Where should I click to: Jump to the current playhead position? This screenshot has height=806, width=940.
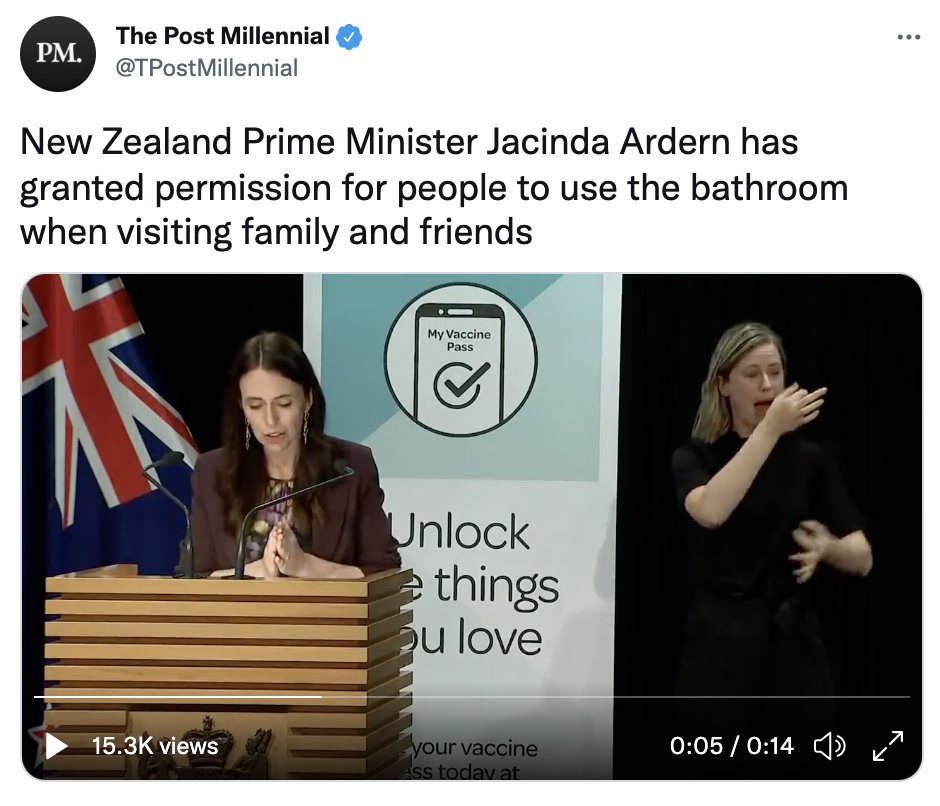pyautogui.click(x=322, y=697)
